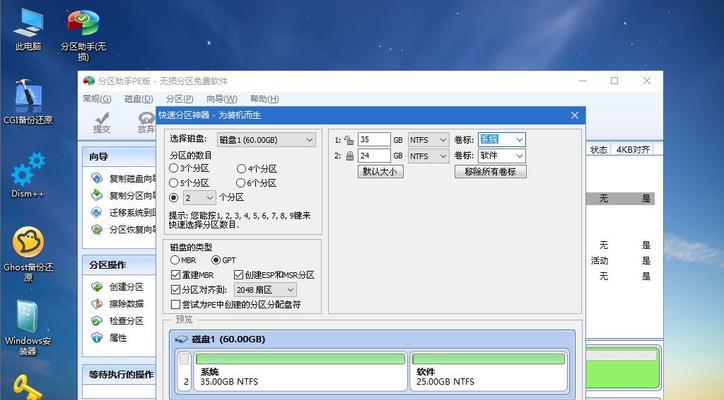The height and width of the screenshot is (400, 724).
Task: Toggle the 分区对齐到 checkbox
Action: click(175, 290)
